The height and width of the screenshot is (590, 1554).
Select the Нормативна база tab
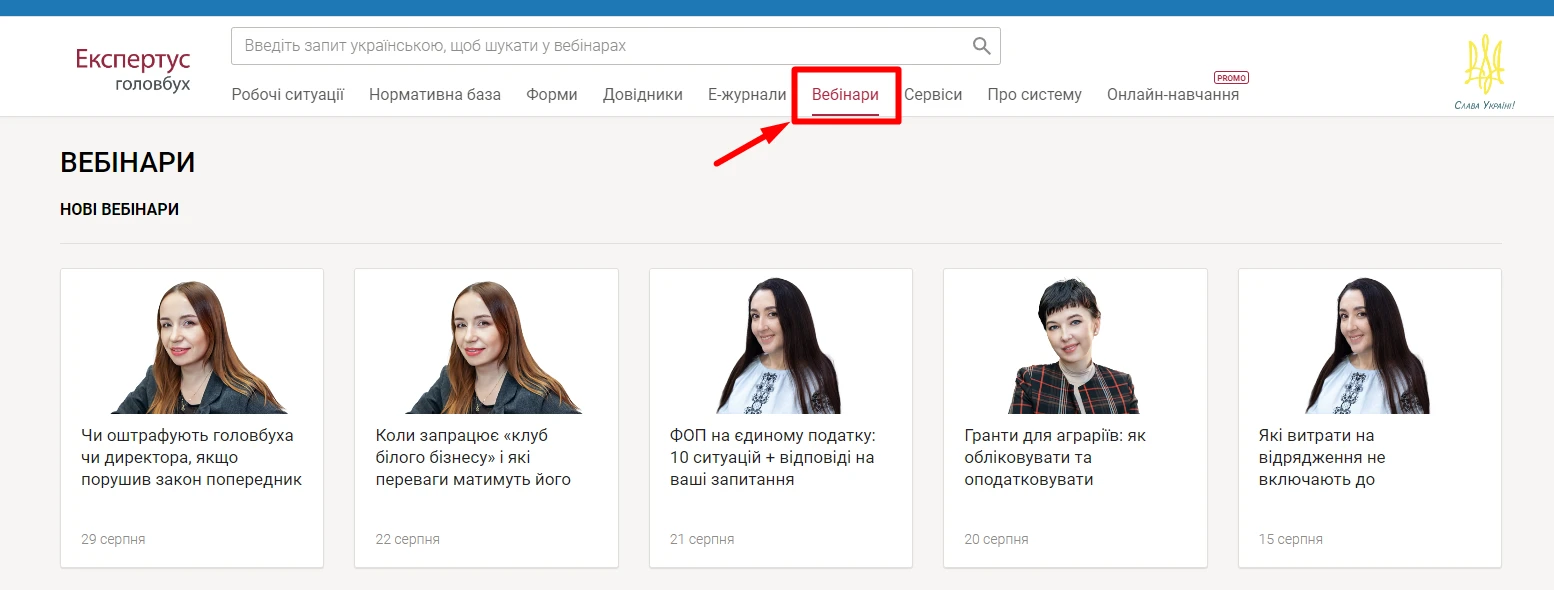click(x=435, y=94)
